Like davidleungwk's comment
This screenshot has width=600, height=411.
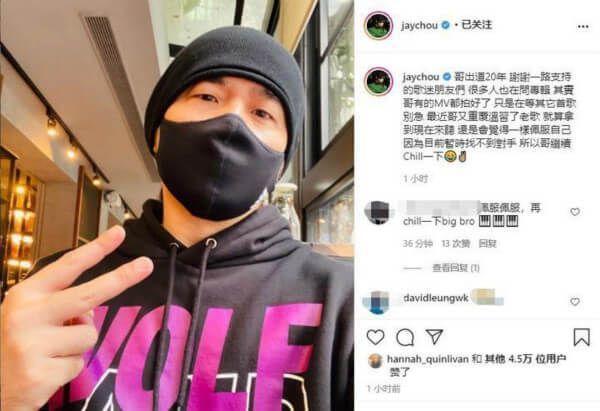(575, 302)
